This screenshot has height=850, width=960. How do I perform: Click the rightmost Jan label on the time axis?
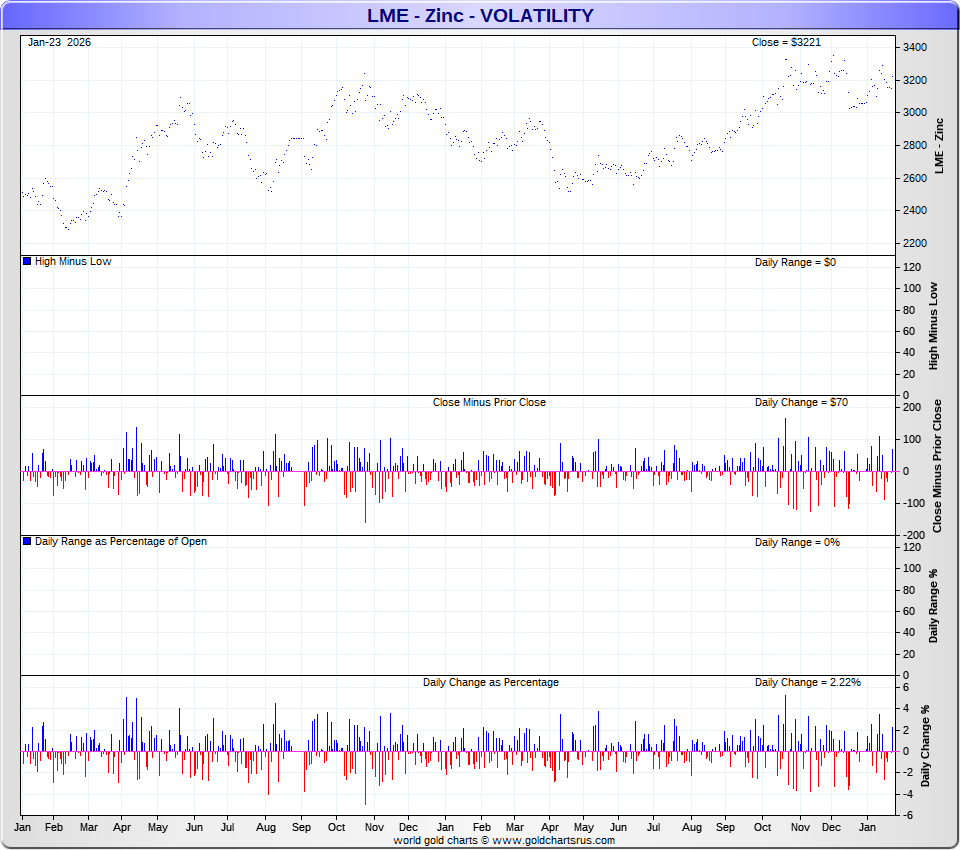pos(870,827)
